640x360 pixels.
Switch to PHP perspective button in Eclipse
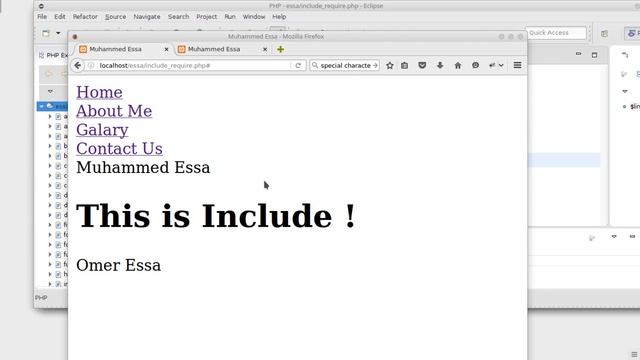(632, 33)
